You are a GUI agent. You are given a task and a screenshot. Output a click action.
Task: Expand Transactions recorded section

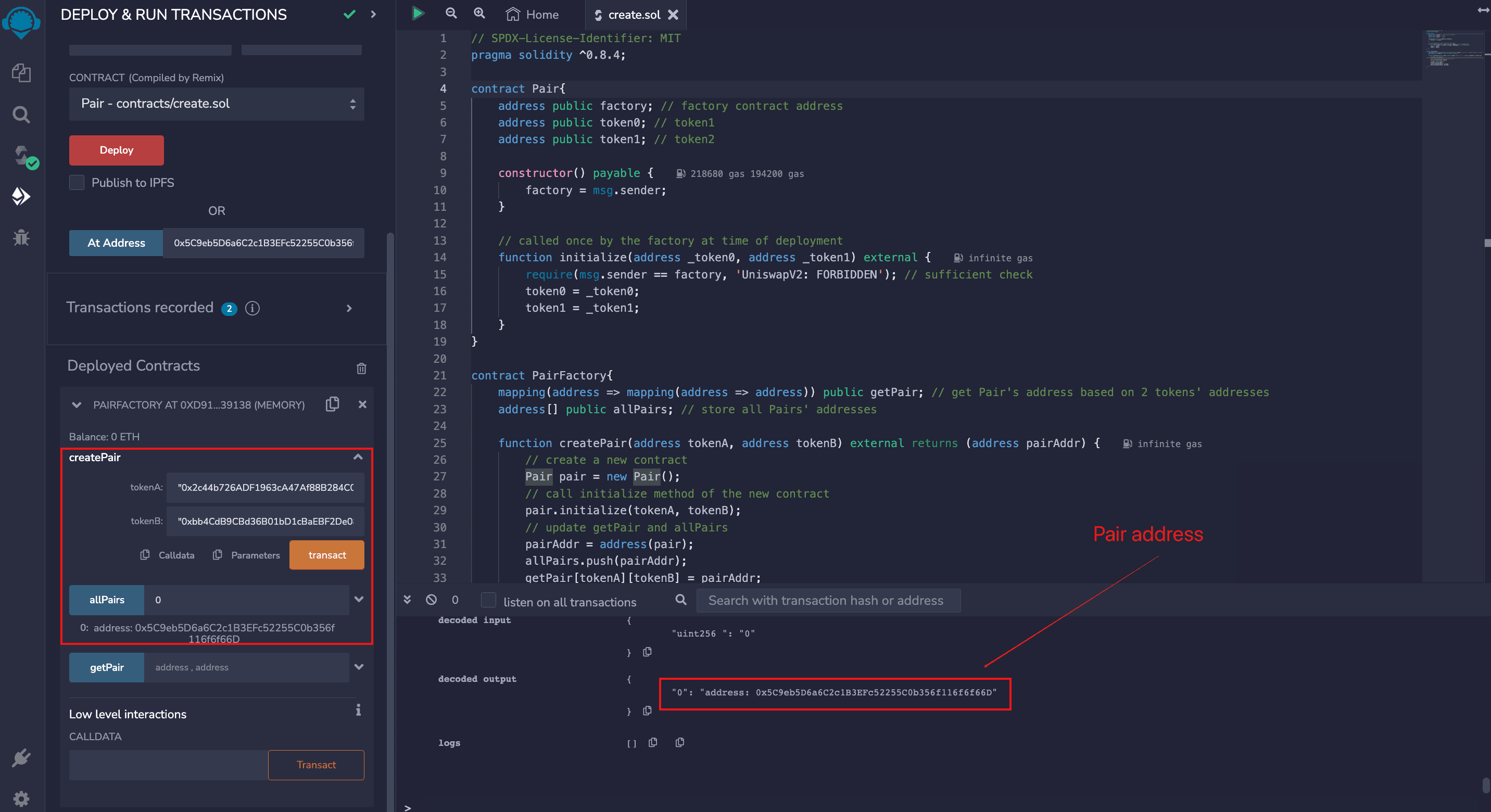(x=348, y=308)
